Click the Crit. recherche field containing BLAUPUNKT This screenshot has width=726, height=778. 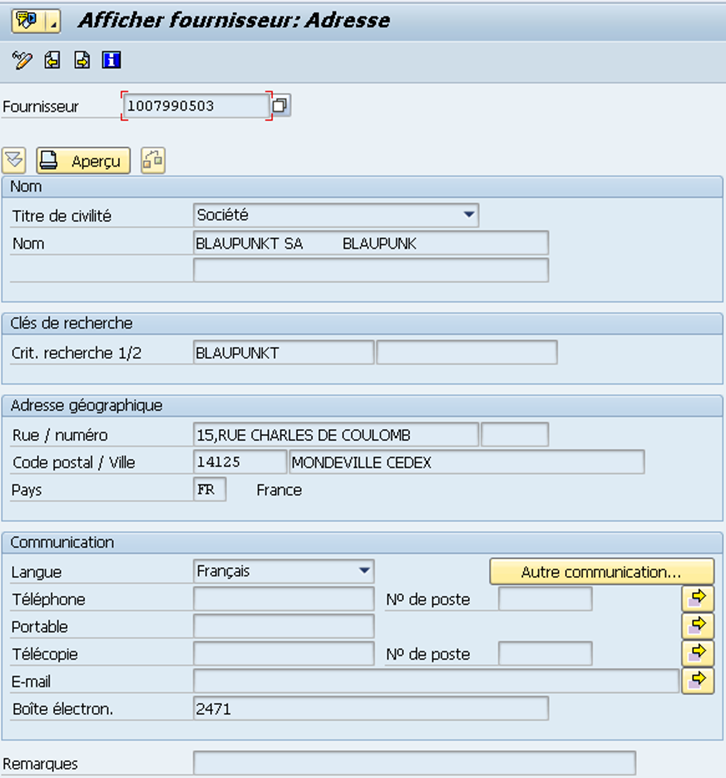[283, 353]
